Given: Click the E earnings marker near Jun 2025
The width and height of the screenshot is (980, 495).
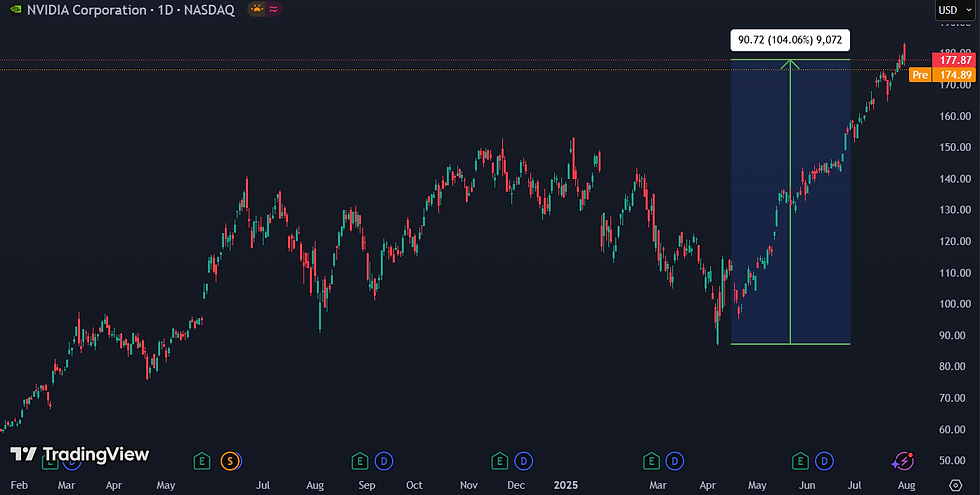Looking at the screenshot, I should 800,462.
